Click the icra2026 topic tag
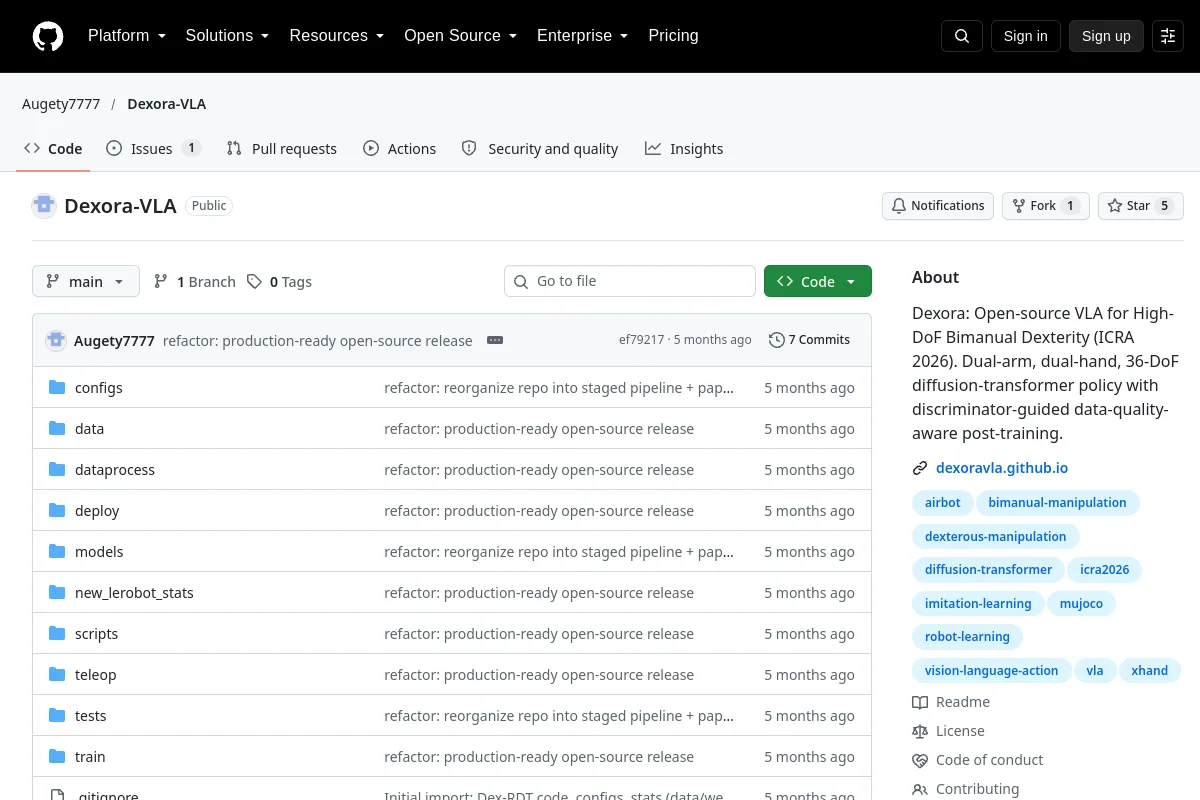1200x800 pixels. pos(1105,570)
